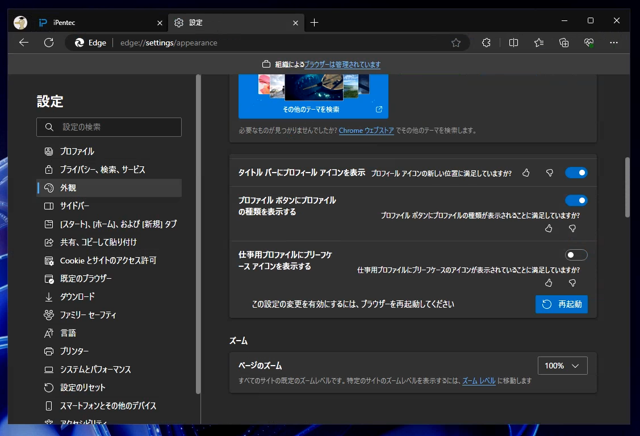The height and width of the screenshot is (436, 640).
Task: Open the Extensions puzzle icon
Action: [x=486, y=42]
